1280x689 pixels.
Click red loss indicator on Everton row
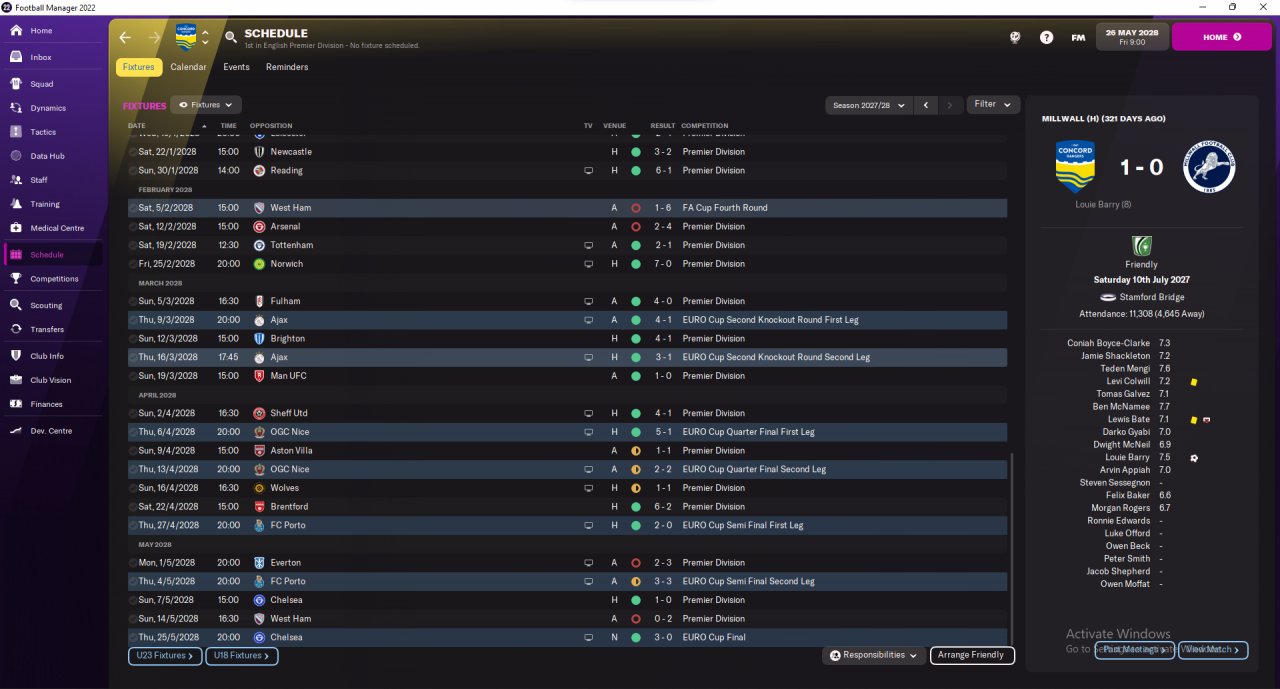point(635,563)
